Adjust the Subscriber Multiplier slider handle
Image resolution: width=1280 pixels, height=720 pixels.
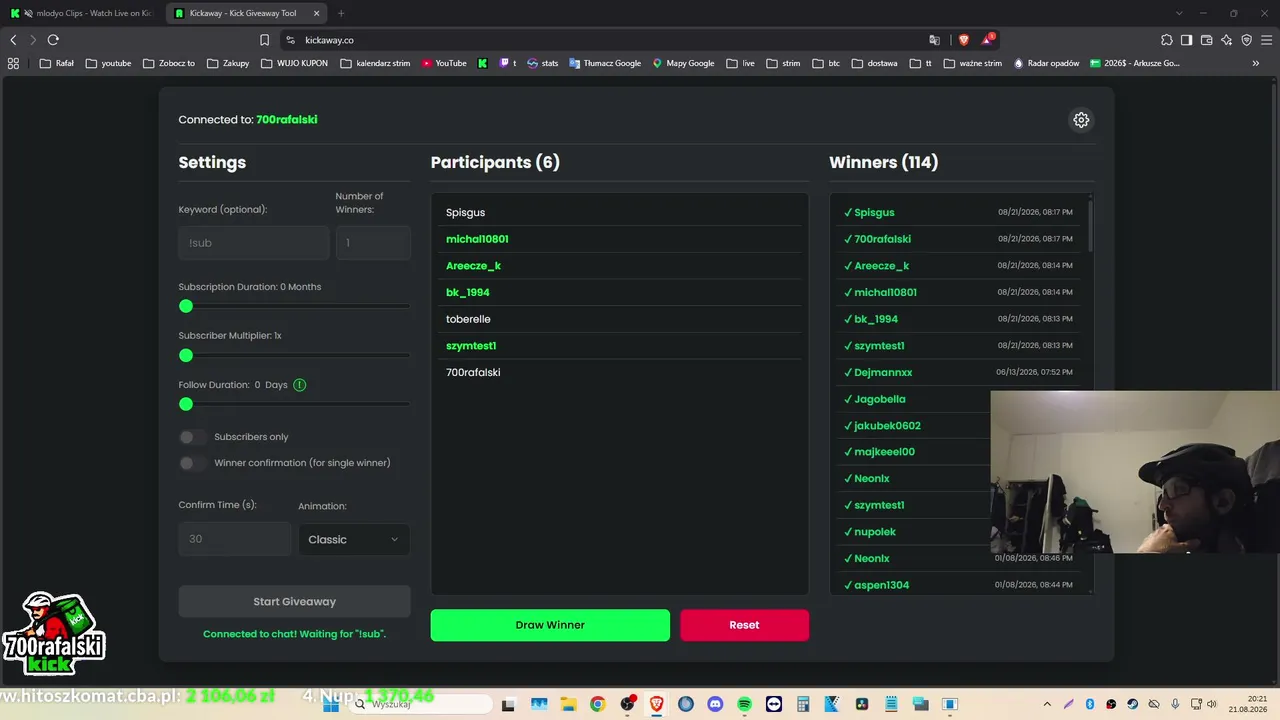(186, 355)
